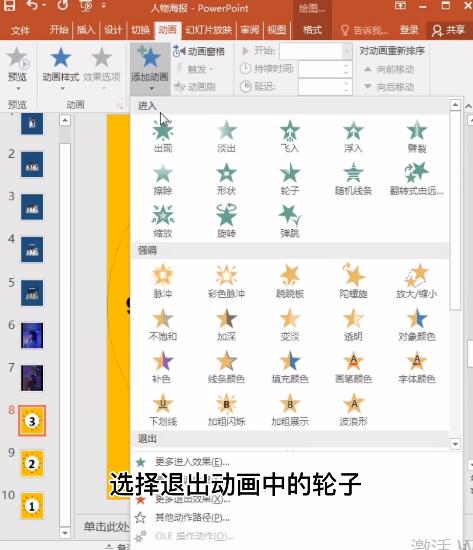The image size is (473, 550).
Task: Choose the 飞入 entrance effect
Action: pyautogui.click(x=290, y=136)
